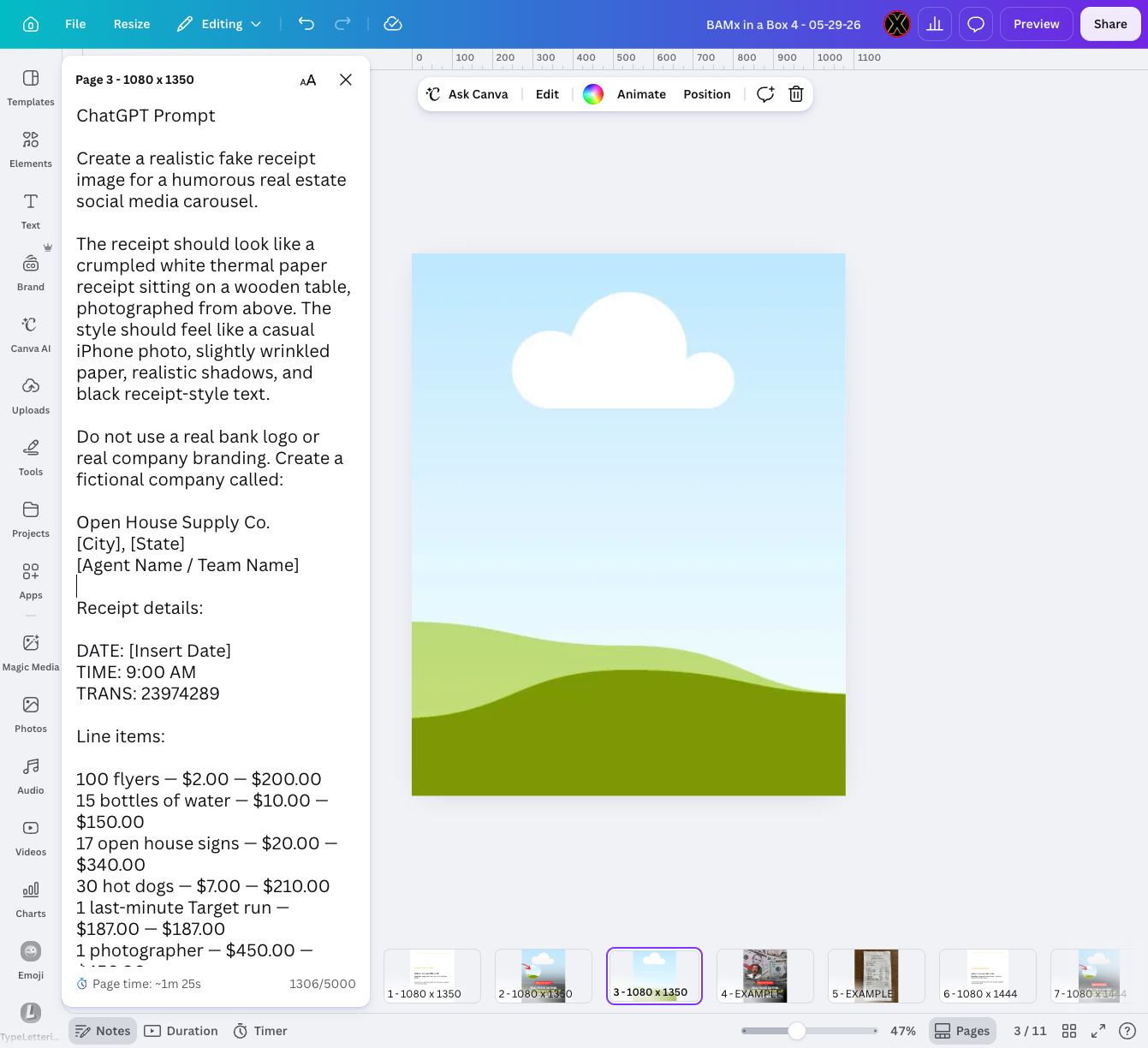The image size is (1148, 1048).
Task: Toggle the Pages view button
Action: tap(963, 1031)
